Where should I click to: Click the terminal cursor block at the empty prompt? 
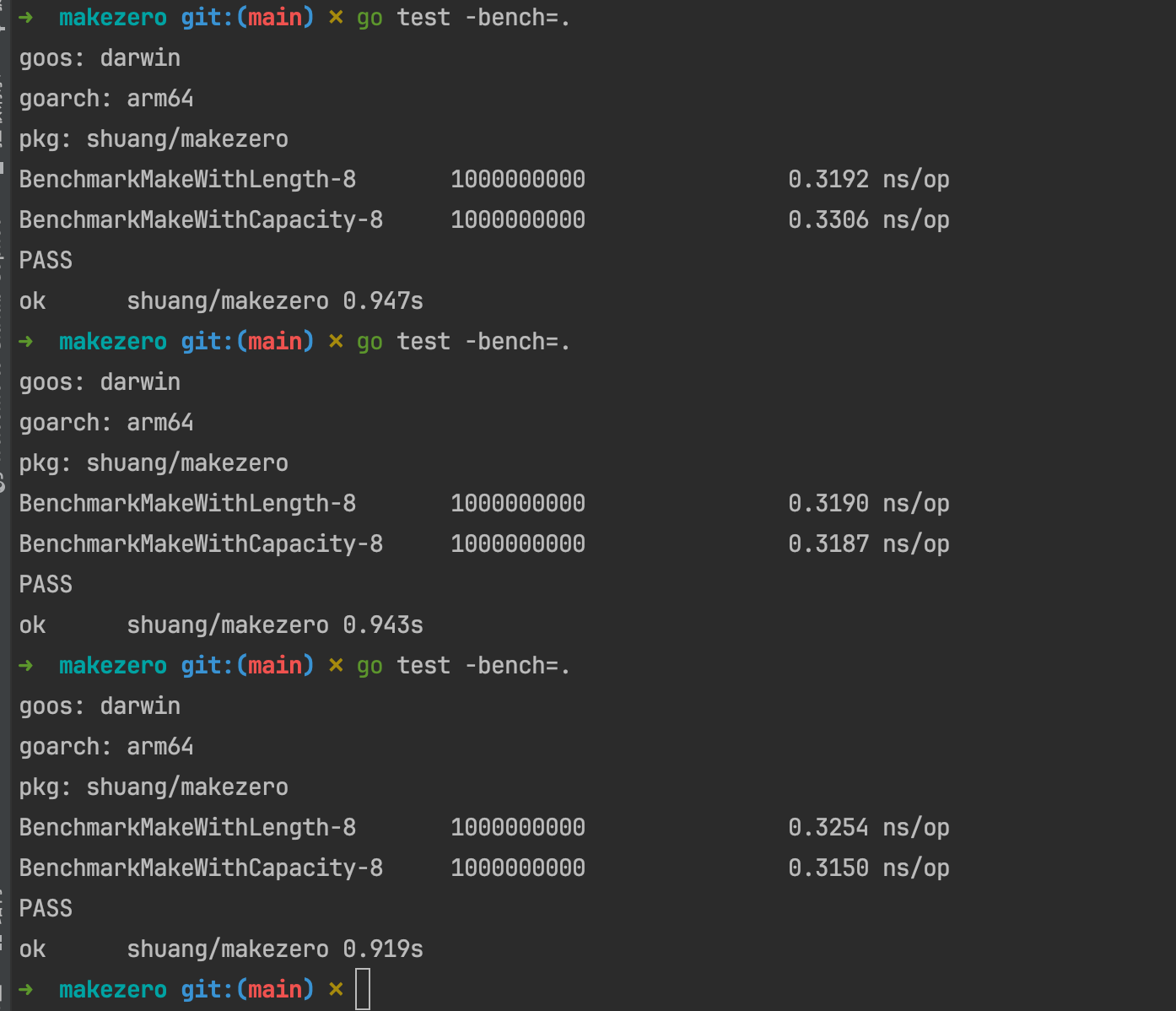363,989
